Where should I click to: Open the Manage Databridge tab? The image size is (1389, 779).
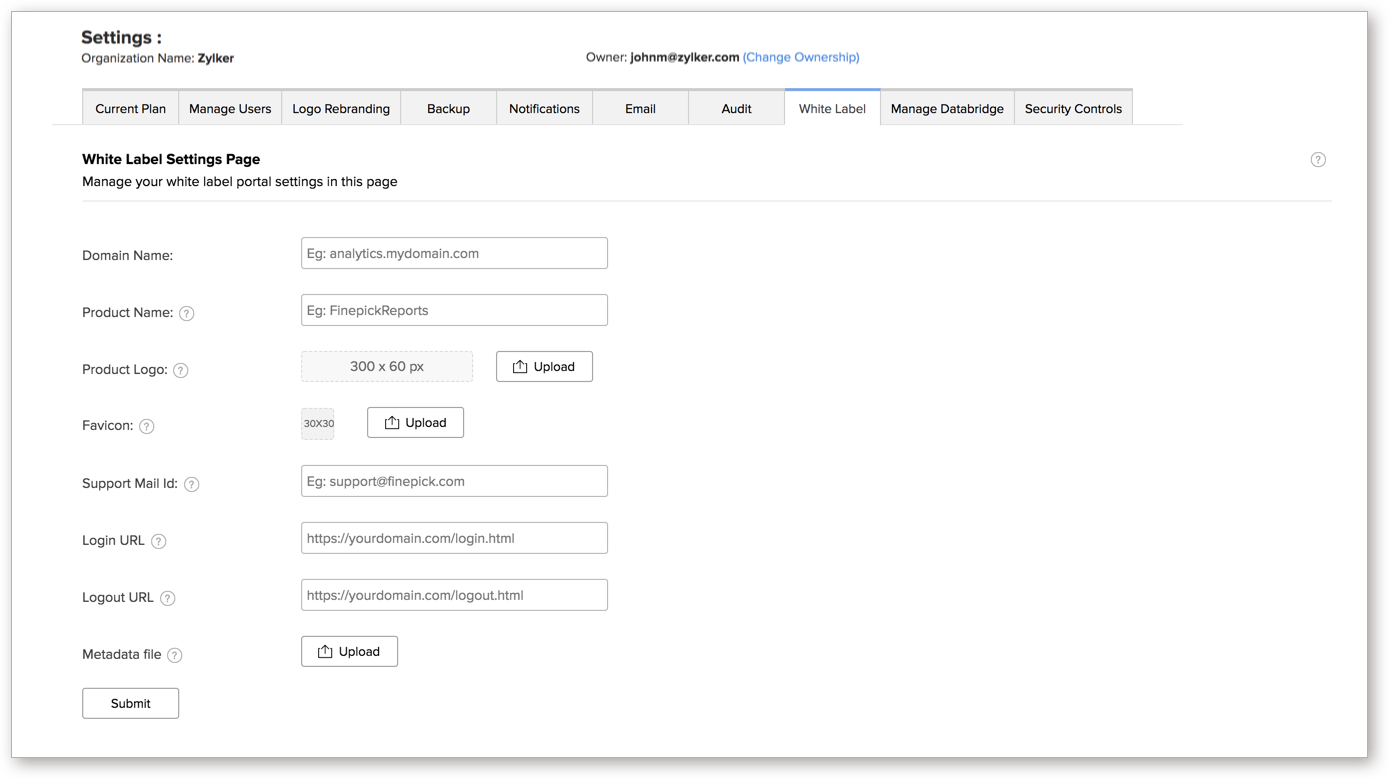coord(947,109)
